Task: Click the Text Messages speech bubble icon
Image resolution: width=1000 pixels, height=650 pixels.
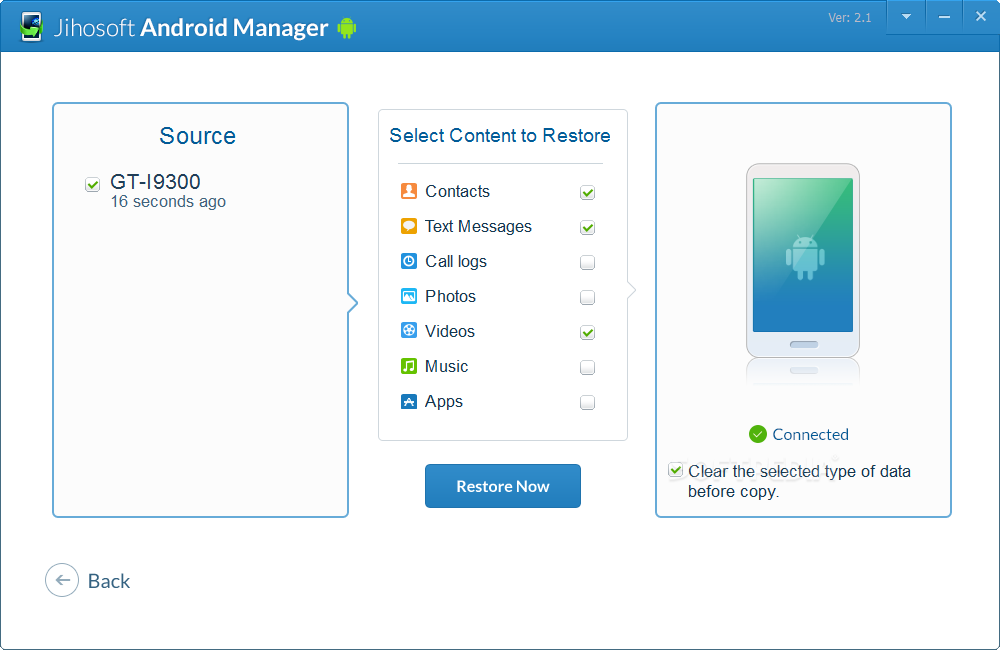Action: 409,226
